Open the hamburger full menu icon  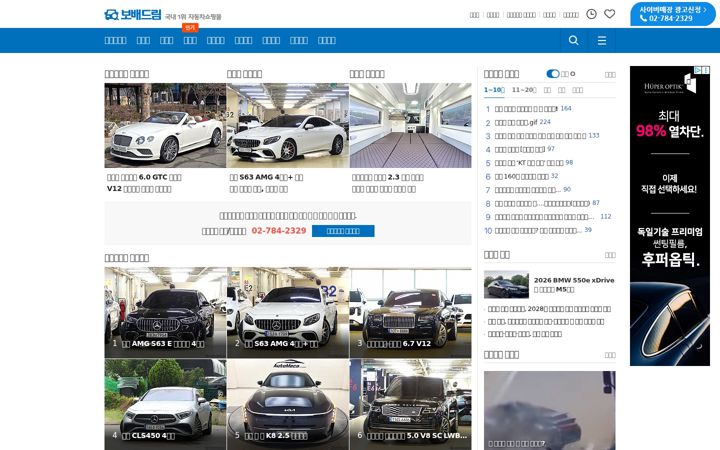(x=602, y=40)
